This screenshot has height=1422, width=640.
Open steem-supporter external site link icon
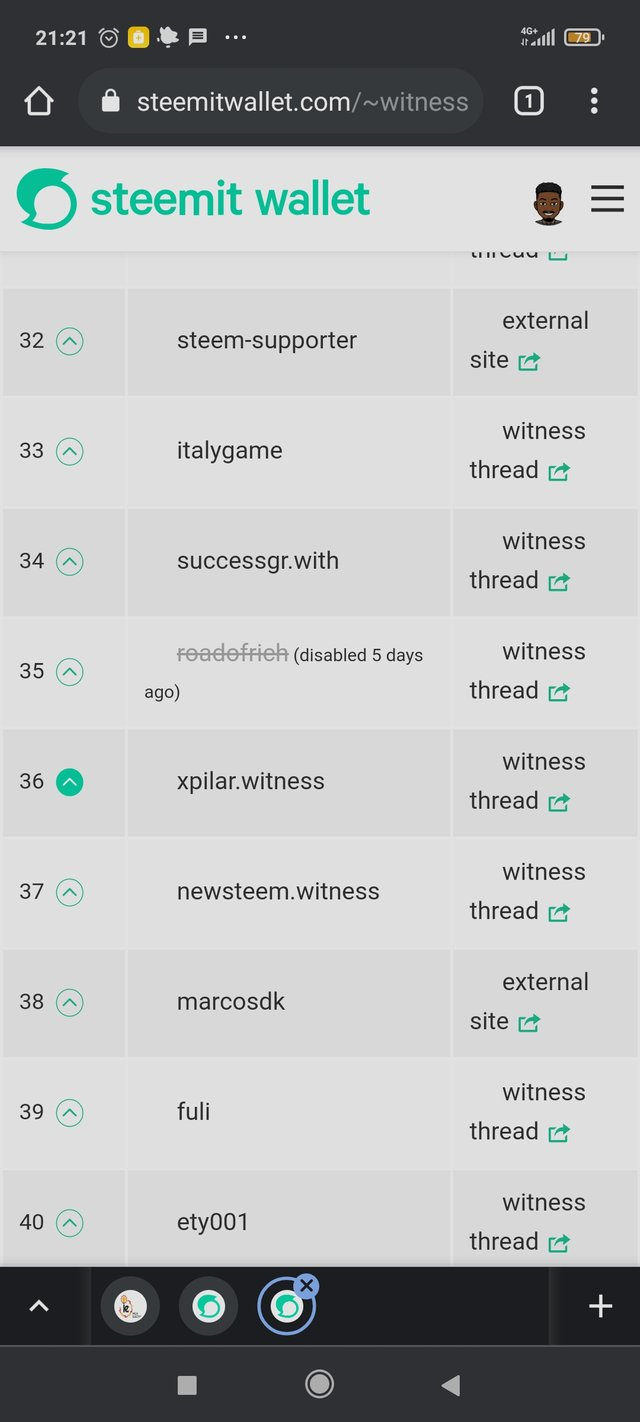(529, 362)
